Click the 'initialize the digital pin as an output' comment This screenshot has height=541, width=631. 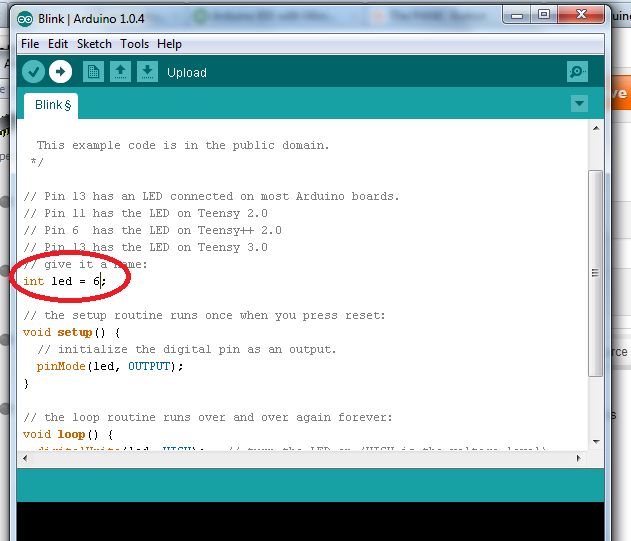click(187, 349)
